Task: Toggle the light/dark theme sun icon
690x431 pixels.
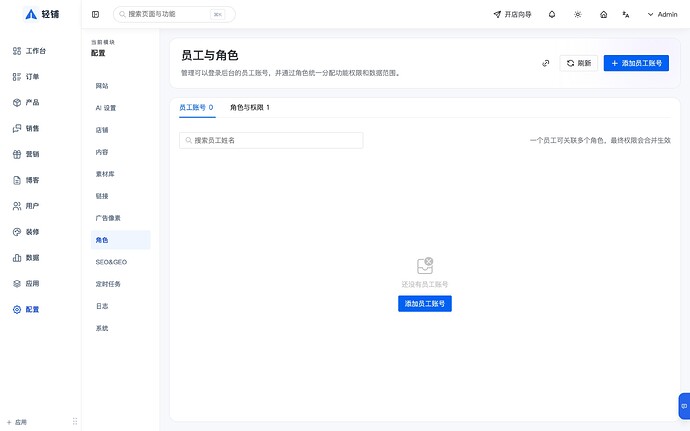Action: pyautogui.click(x=578, y=15)
